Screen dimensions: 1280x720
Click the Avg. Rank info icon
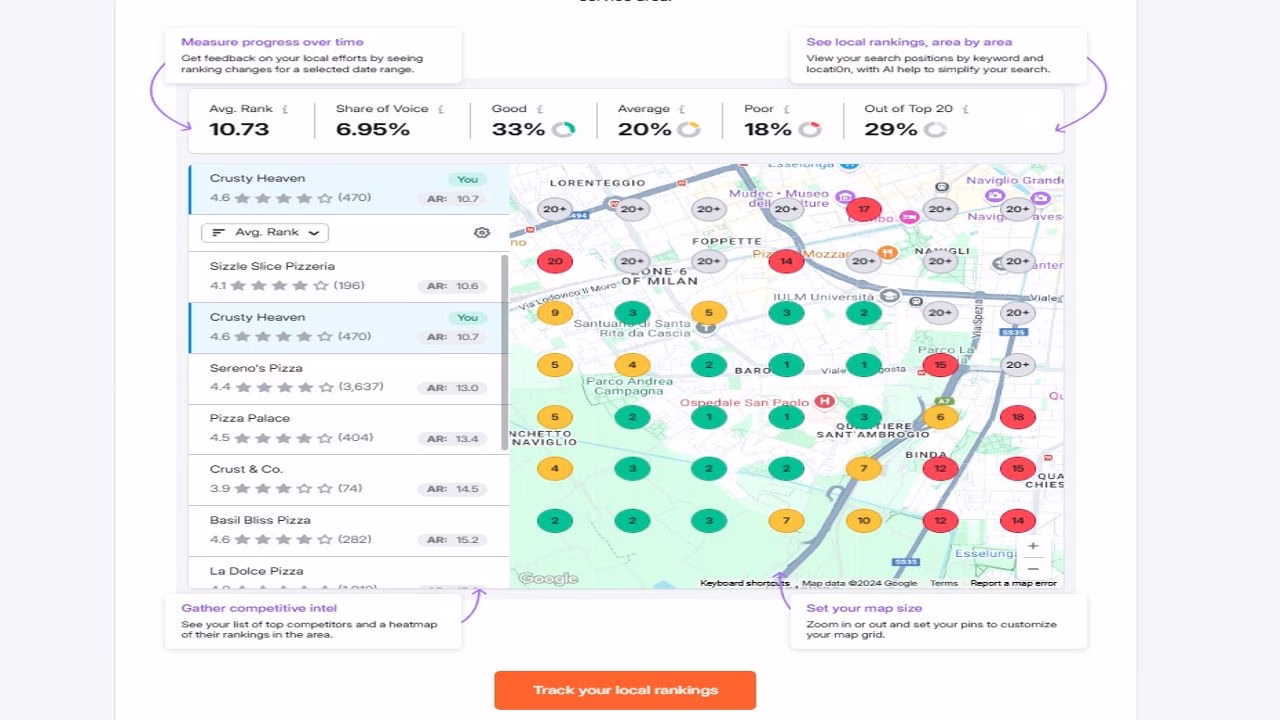(286, 108)
